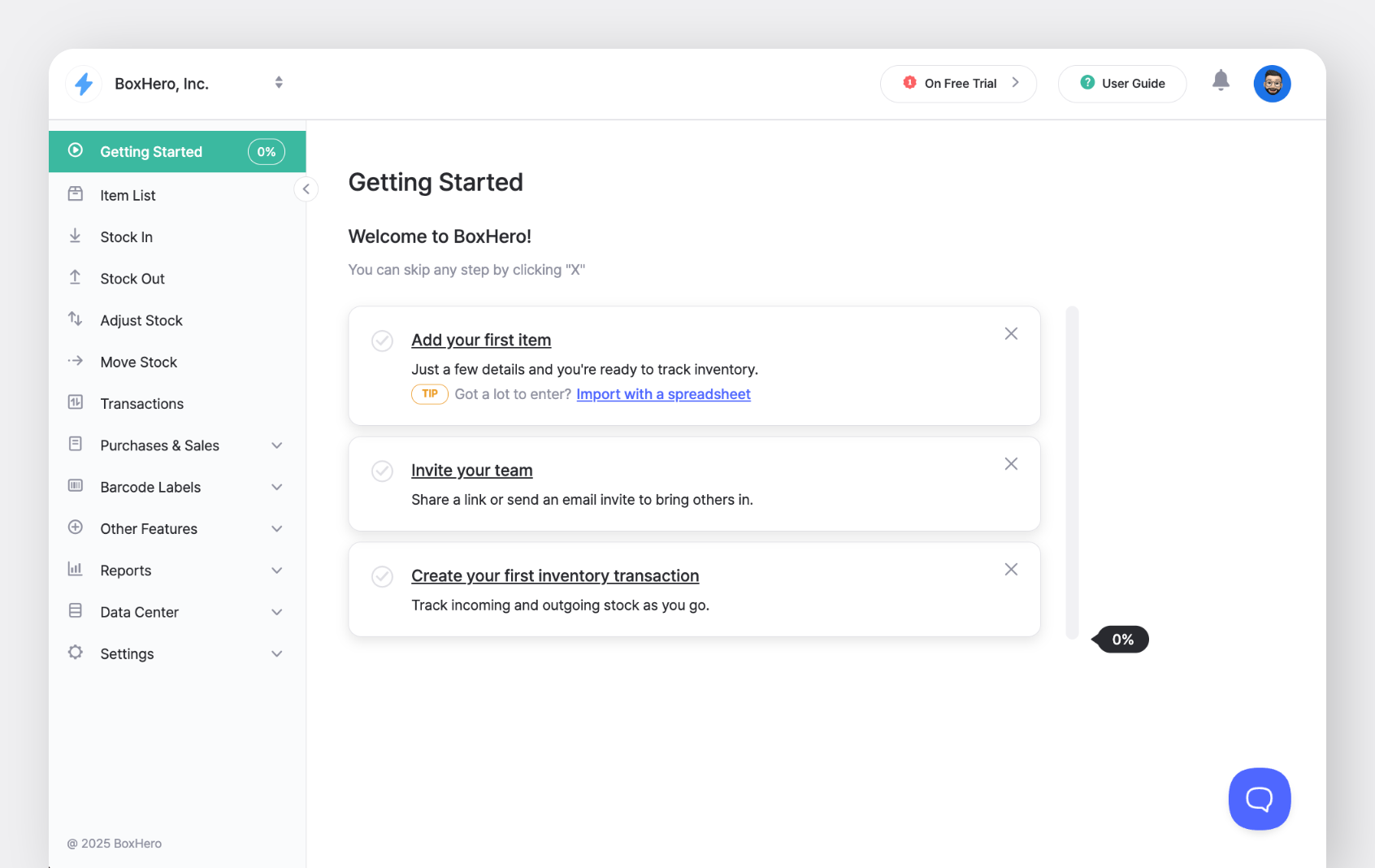Click the Stock Out upload icon

tap(75, 278)
